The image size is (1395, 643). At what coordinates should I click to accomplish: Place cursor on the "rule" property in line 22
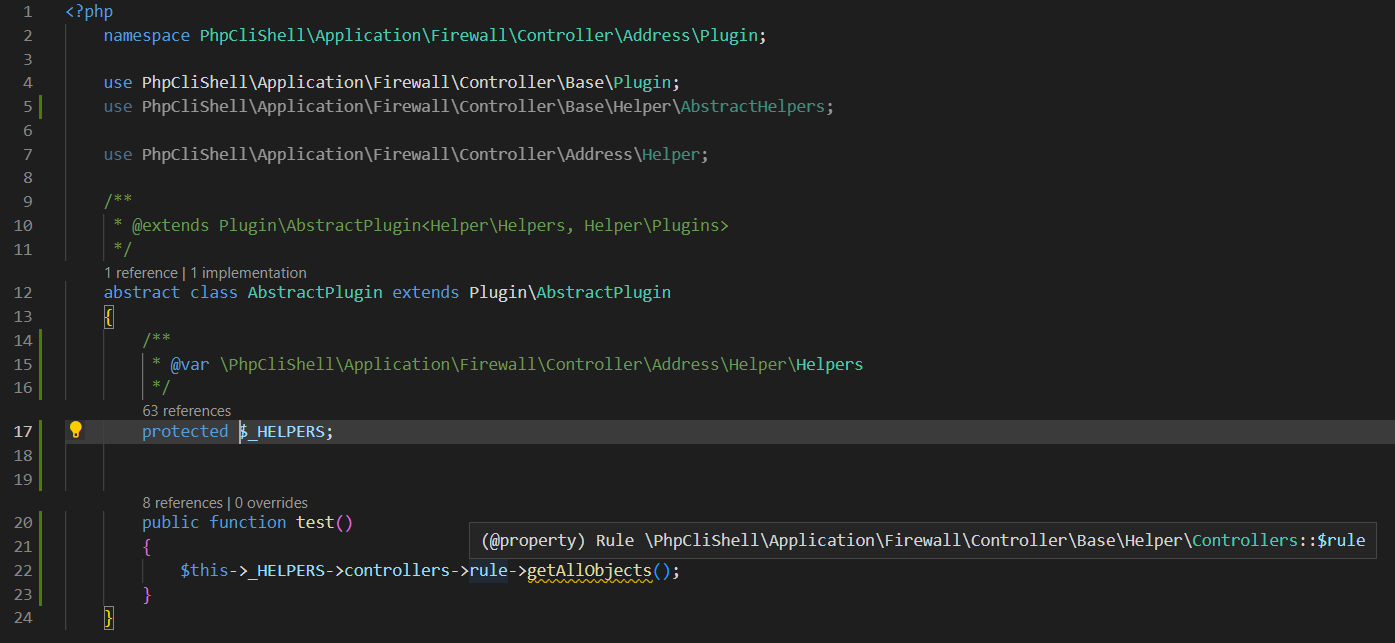pyautogui.click(x=488, y=570)
